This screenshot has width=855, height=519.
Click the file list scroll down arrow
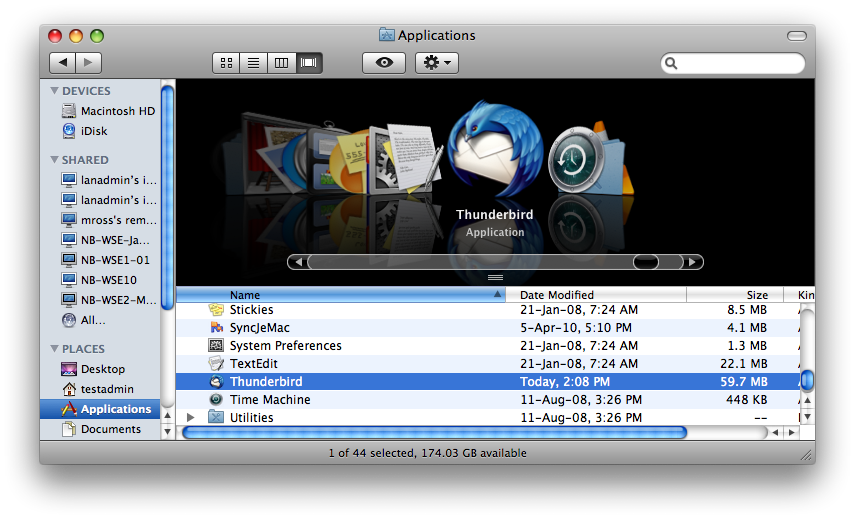coord(807,417)
